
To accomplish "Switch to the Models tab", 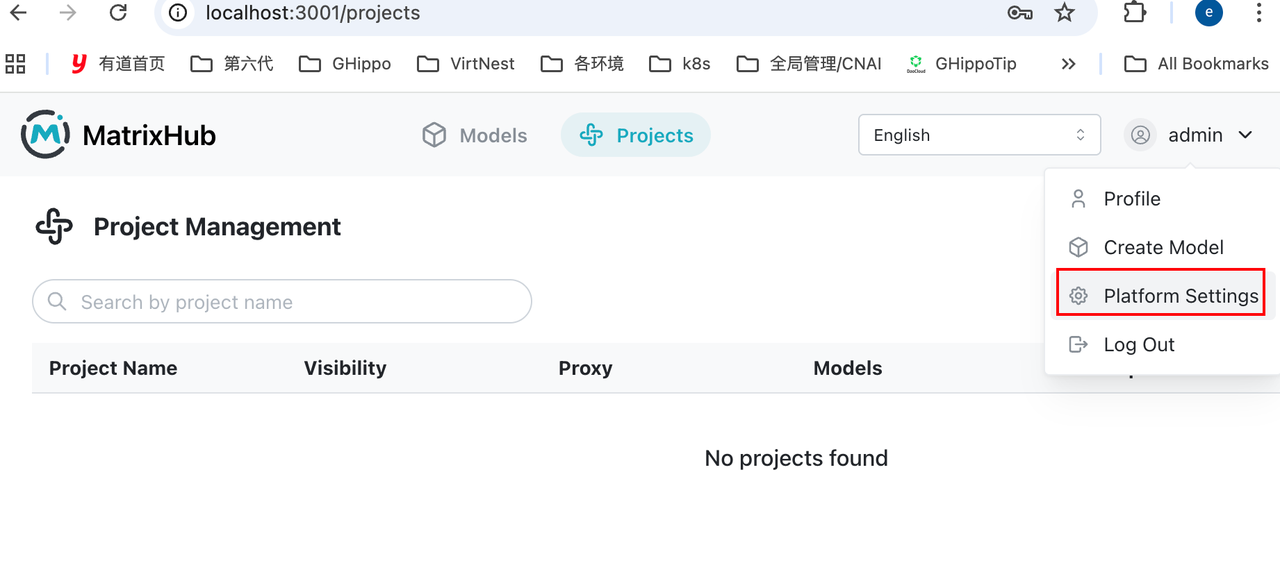I will [x=475, y=135].
